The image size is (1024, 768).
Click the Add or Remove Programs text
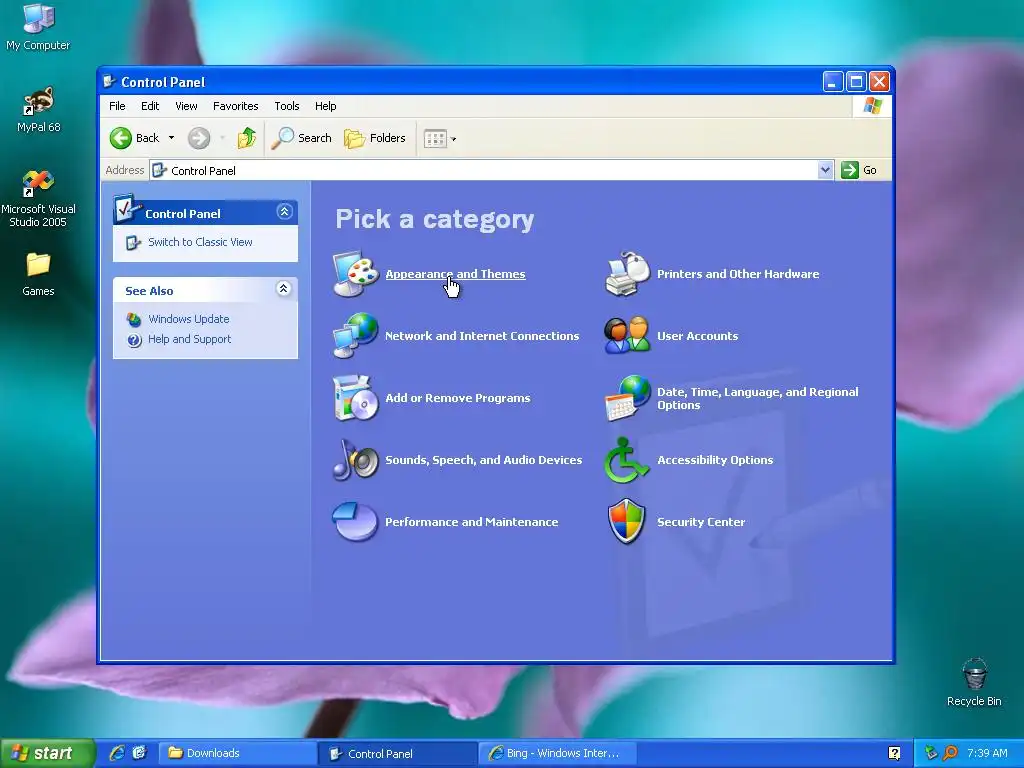coord(458,398)
